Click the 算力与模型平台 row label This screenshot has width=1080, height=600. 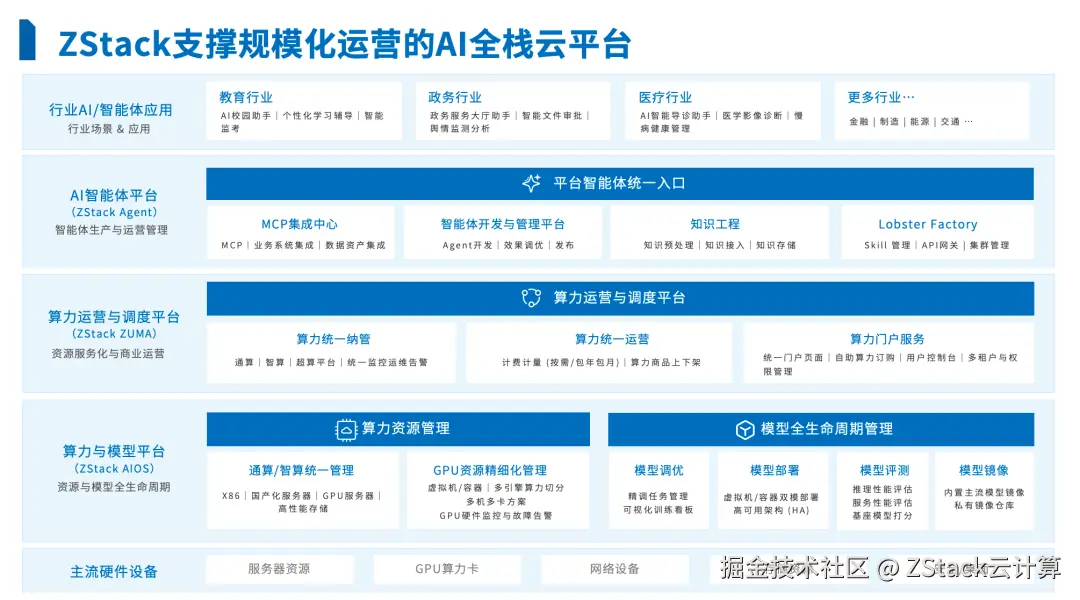tap(114, 451)
